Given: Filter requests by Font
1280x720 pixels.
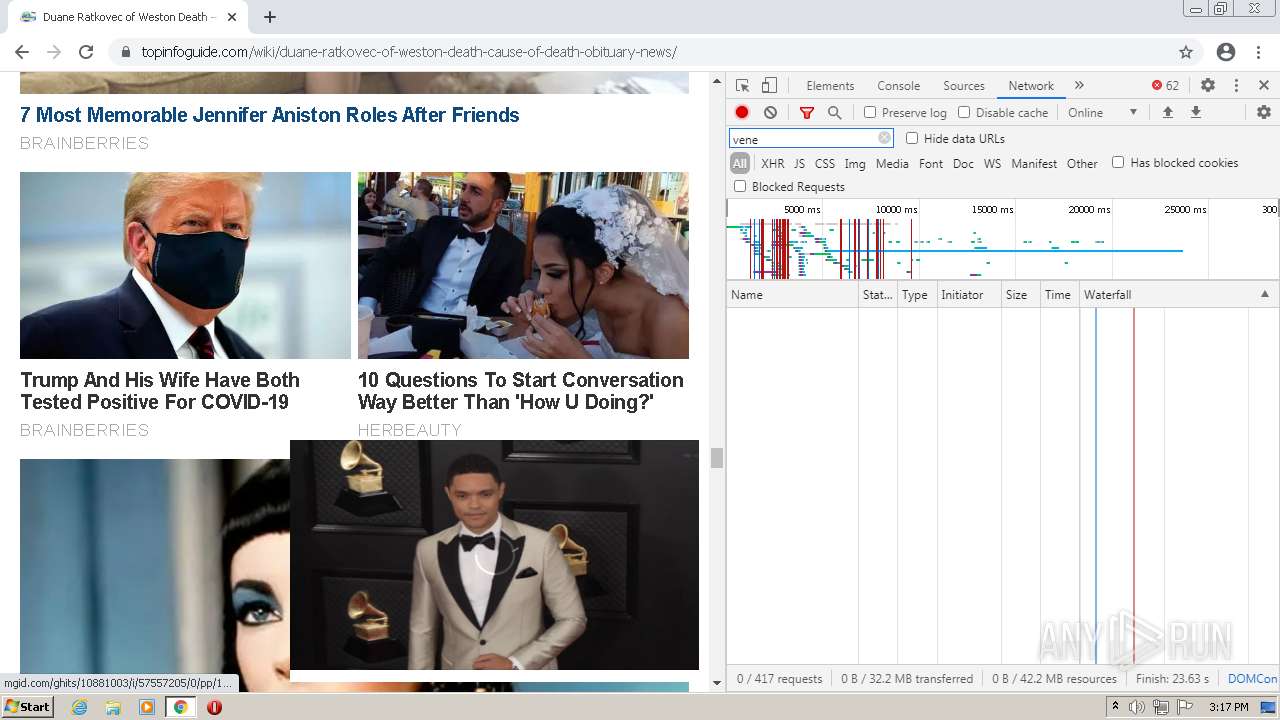Looking at the screenshot, I should (931, 164).
